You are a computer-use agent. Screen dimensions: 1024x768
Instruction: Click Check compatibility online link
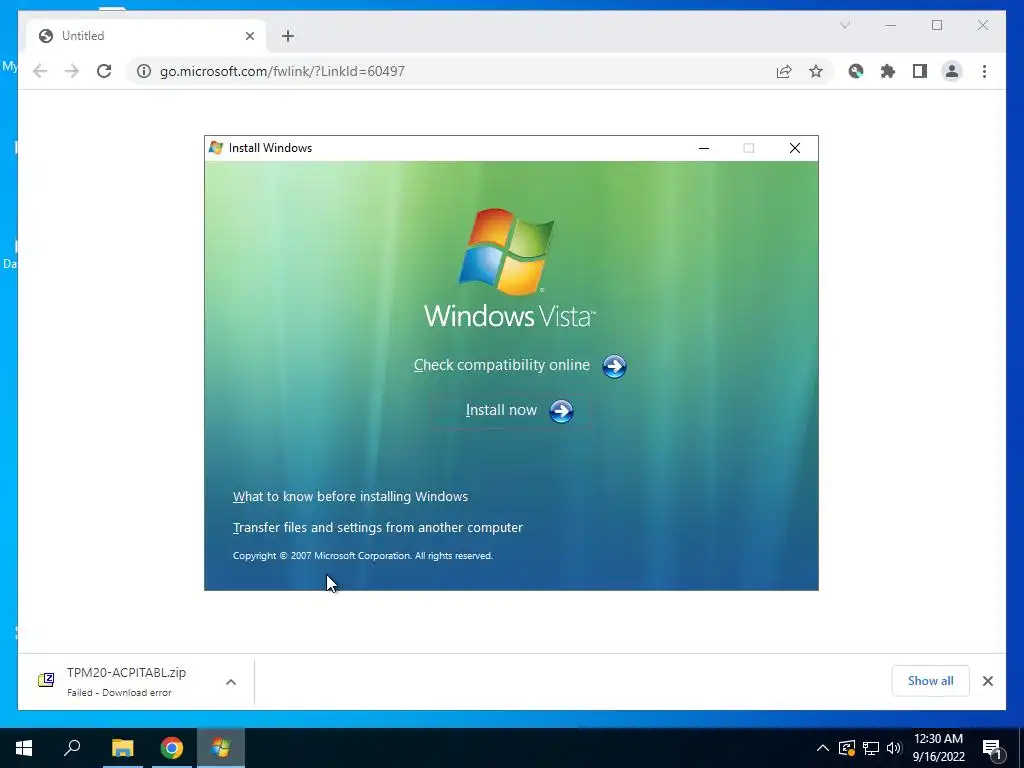tap(502, 365)
